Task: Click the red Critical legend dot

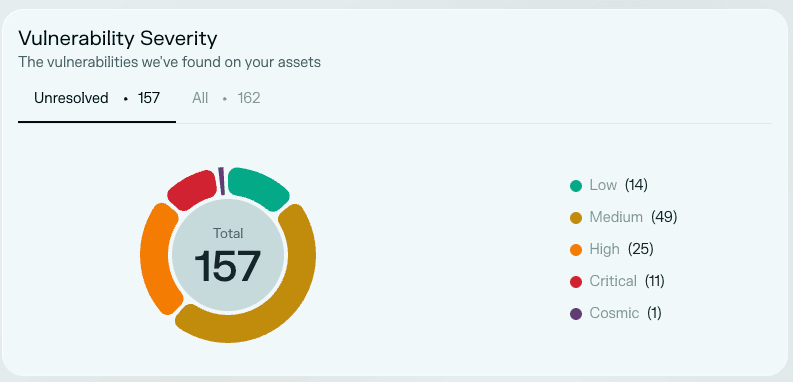Action: tap(576, 282)
